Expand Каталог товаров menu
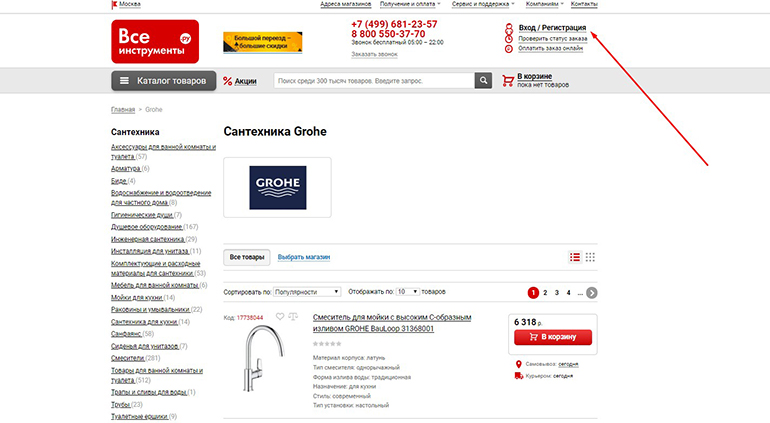Screen dimensions: 770x423 [164, 81]
